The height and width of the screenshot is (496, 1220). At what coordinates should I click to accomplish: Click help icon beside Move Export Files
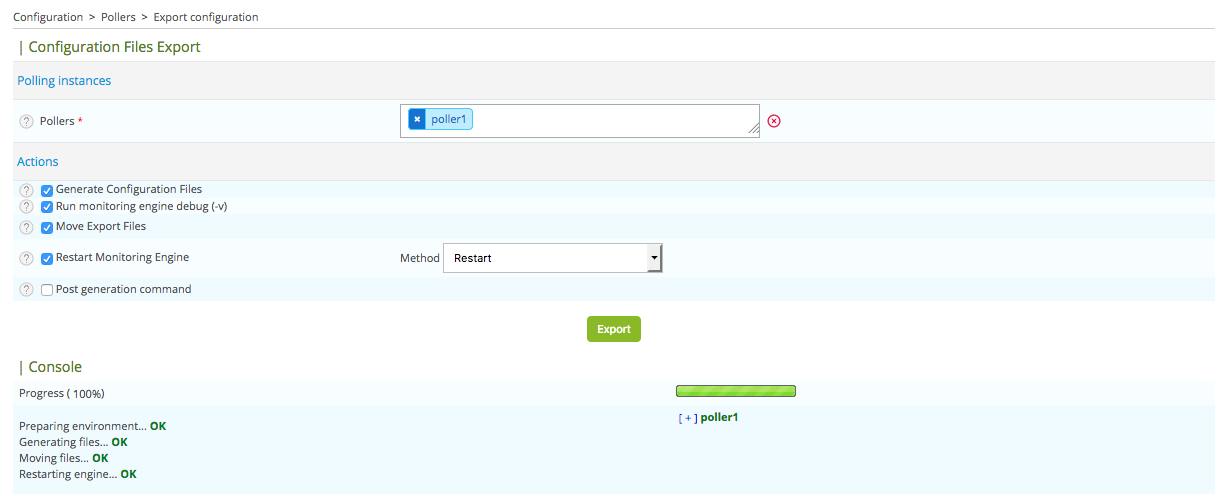click(x=27, y=227)
